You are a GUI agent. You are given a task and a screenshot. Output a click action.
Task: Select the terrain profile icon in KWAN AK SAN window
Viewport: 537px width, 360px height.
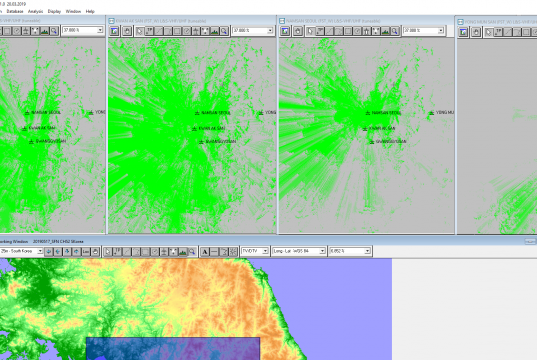click(x=214, y=31)
